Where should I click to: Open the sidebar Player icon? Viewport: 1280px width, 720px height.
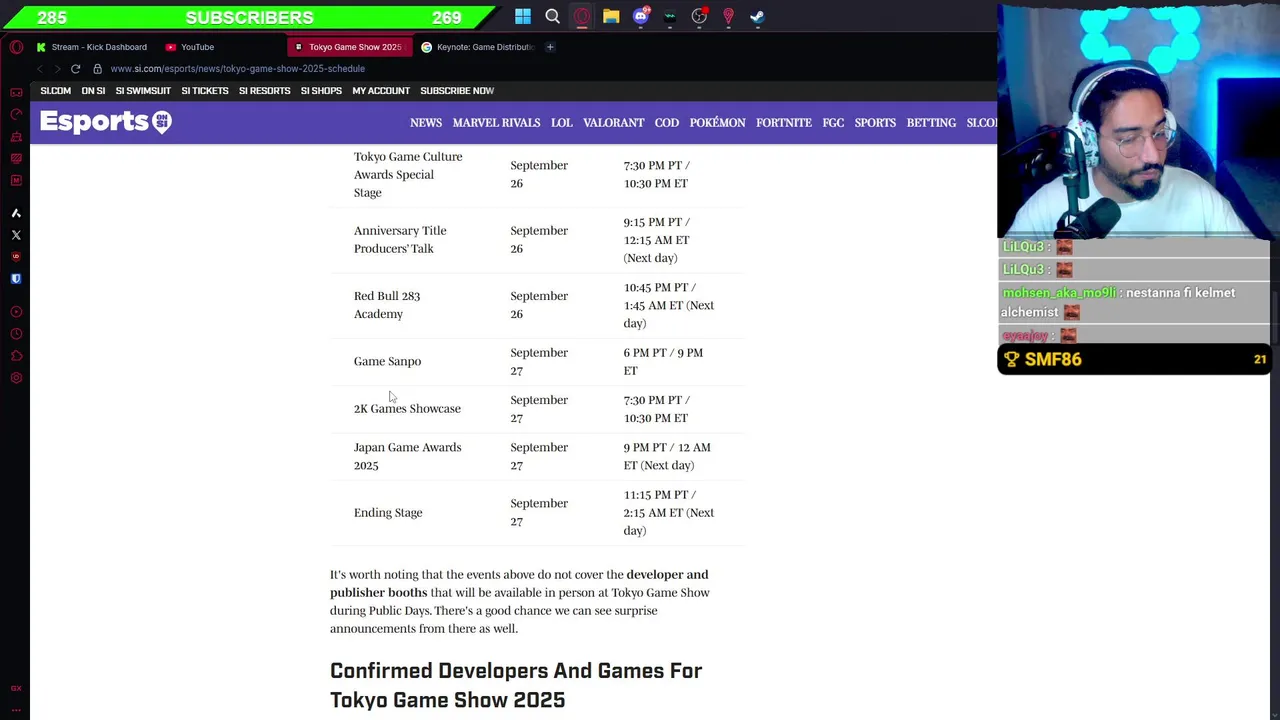[x=16, y=312]
